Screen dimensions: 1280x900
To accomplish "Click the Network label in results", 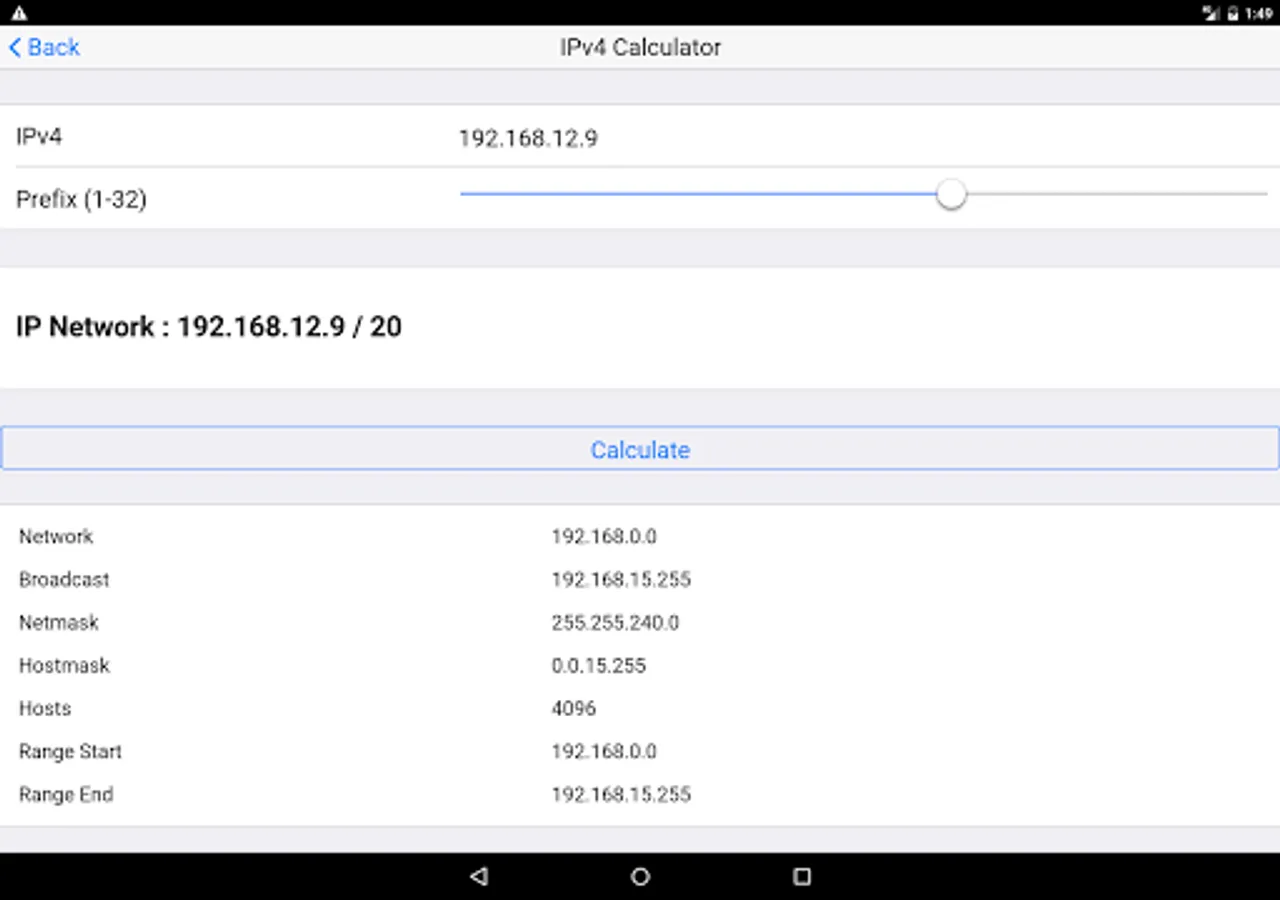I will tap(56, 536).
